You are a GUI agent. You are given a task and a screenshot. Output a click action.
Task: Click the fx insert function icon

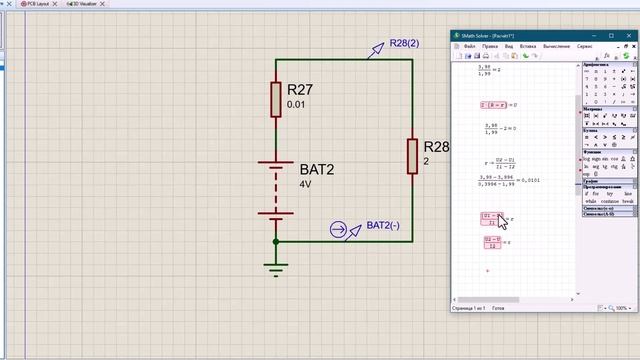click(607, 56)
